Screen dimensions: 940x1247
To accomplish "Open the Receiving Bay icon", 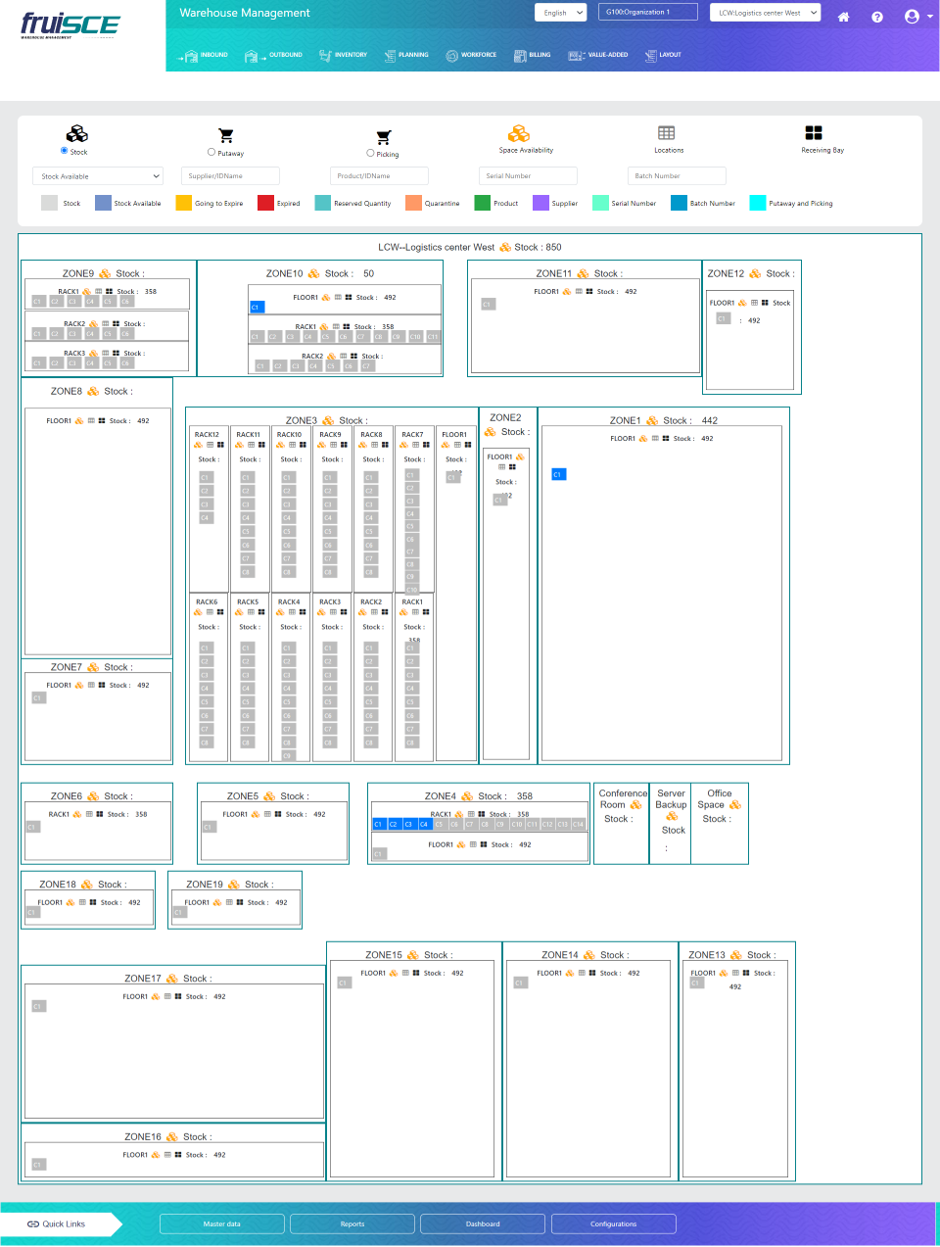I will (814, 133).
